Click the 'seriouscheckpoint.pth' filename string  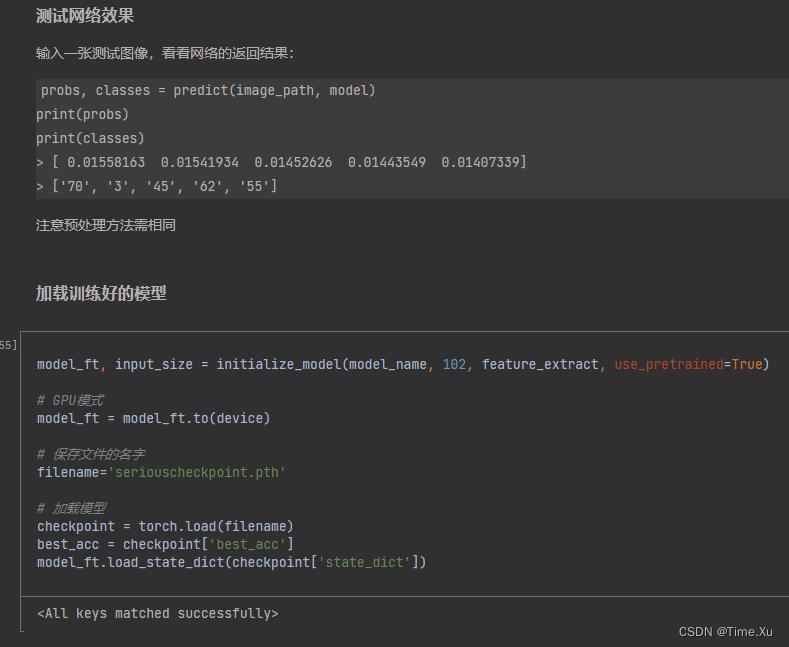(x=196, y=472)
